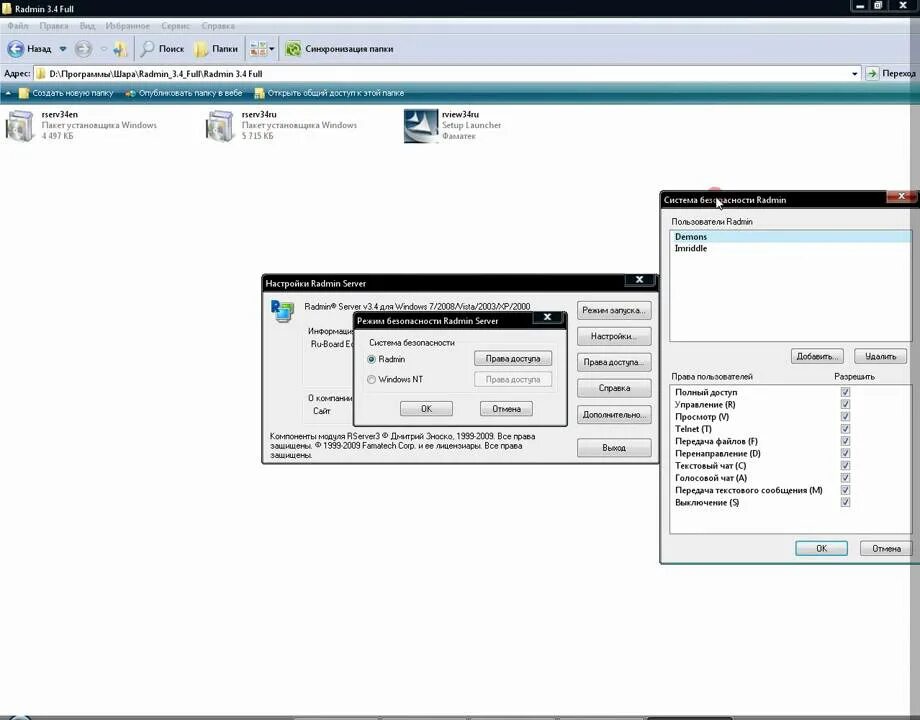Toggle Управление (R) checkbox
This screenshot has height=720, width=920.
tap(845, 404)
